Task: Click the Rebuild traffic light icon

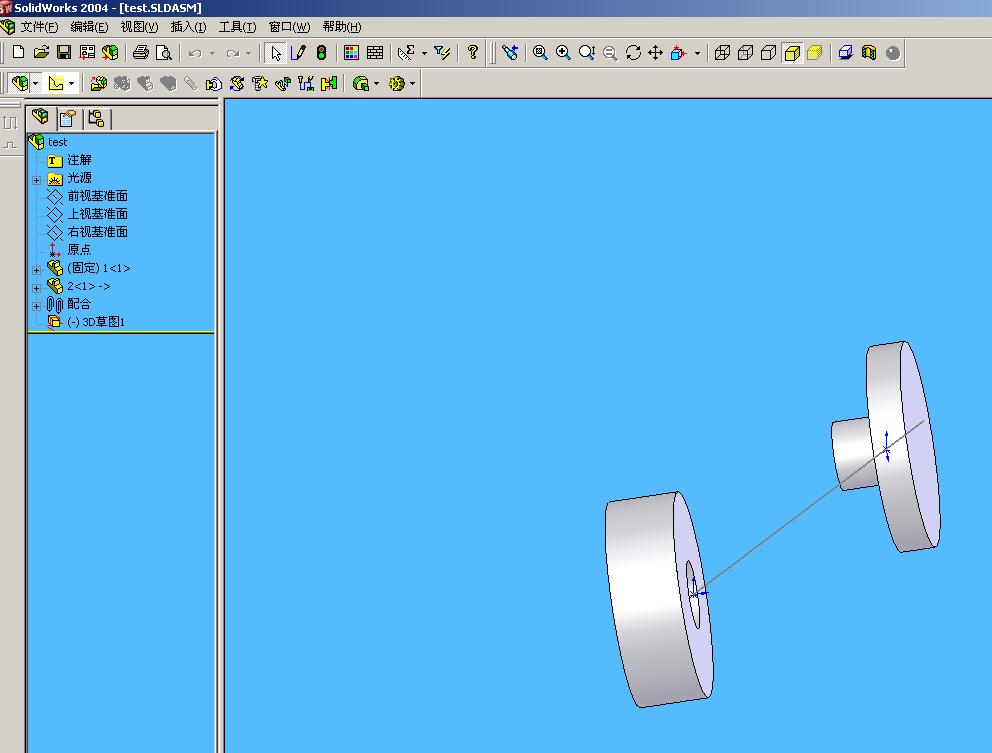Action: click(321, 53)
